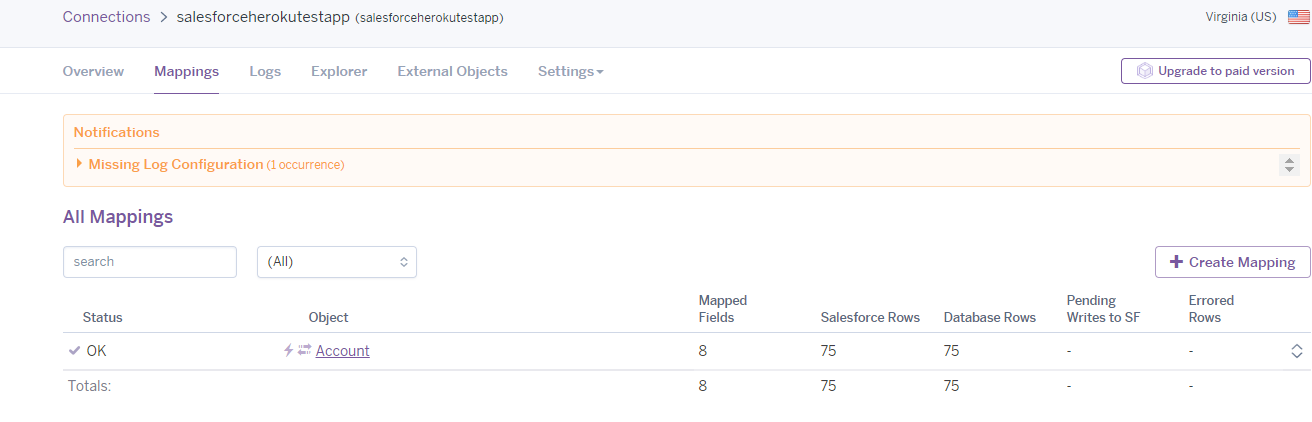Expand the Account row actions chevron

click(x=1296, y=351)
